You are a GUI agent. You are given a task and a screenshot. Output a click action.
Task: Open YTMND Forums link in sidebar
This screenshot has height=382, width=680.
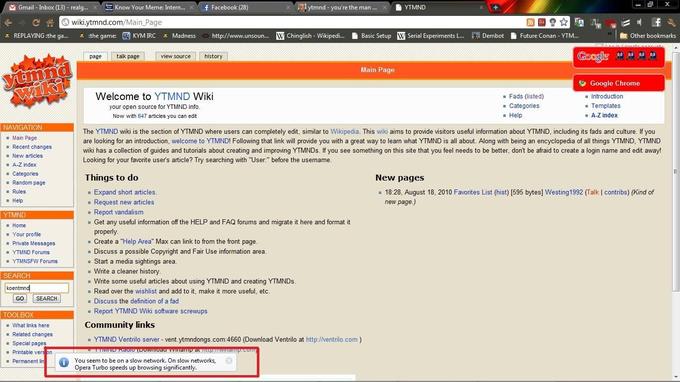31,252
